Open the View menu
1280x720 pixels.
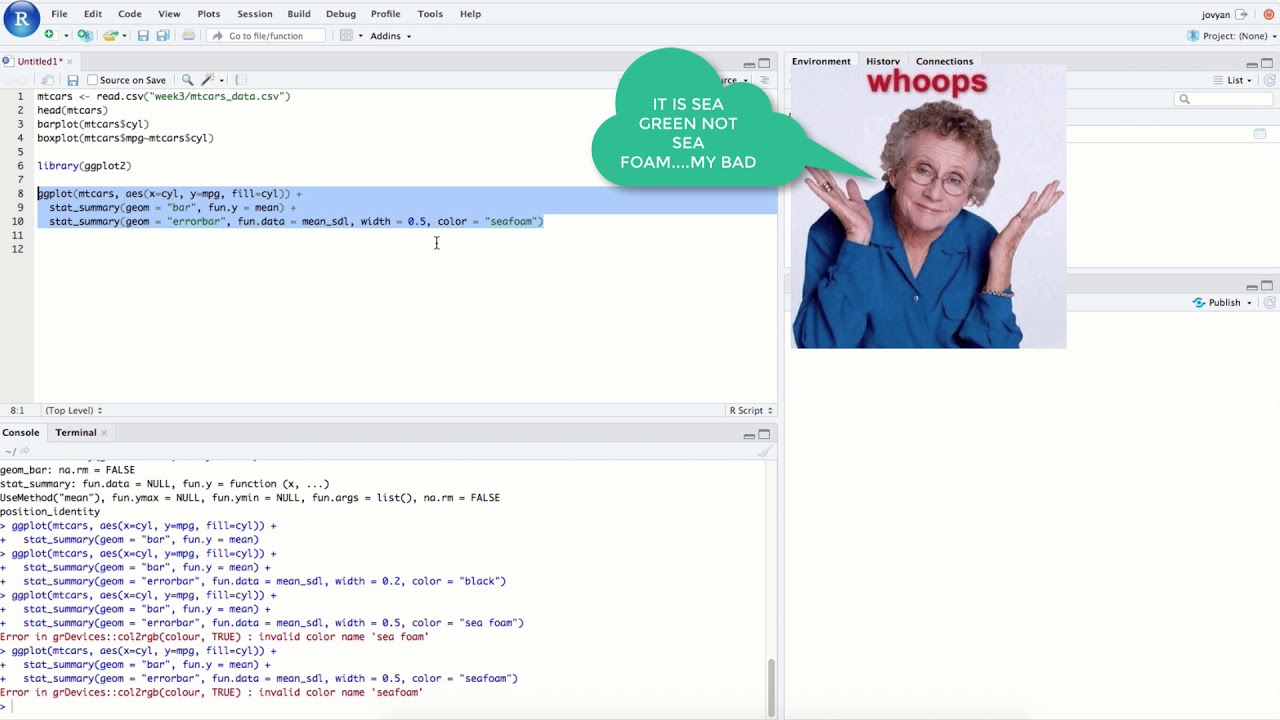(x=169, y=14)
